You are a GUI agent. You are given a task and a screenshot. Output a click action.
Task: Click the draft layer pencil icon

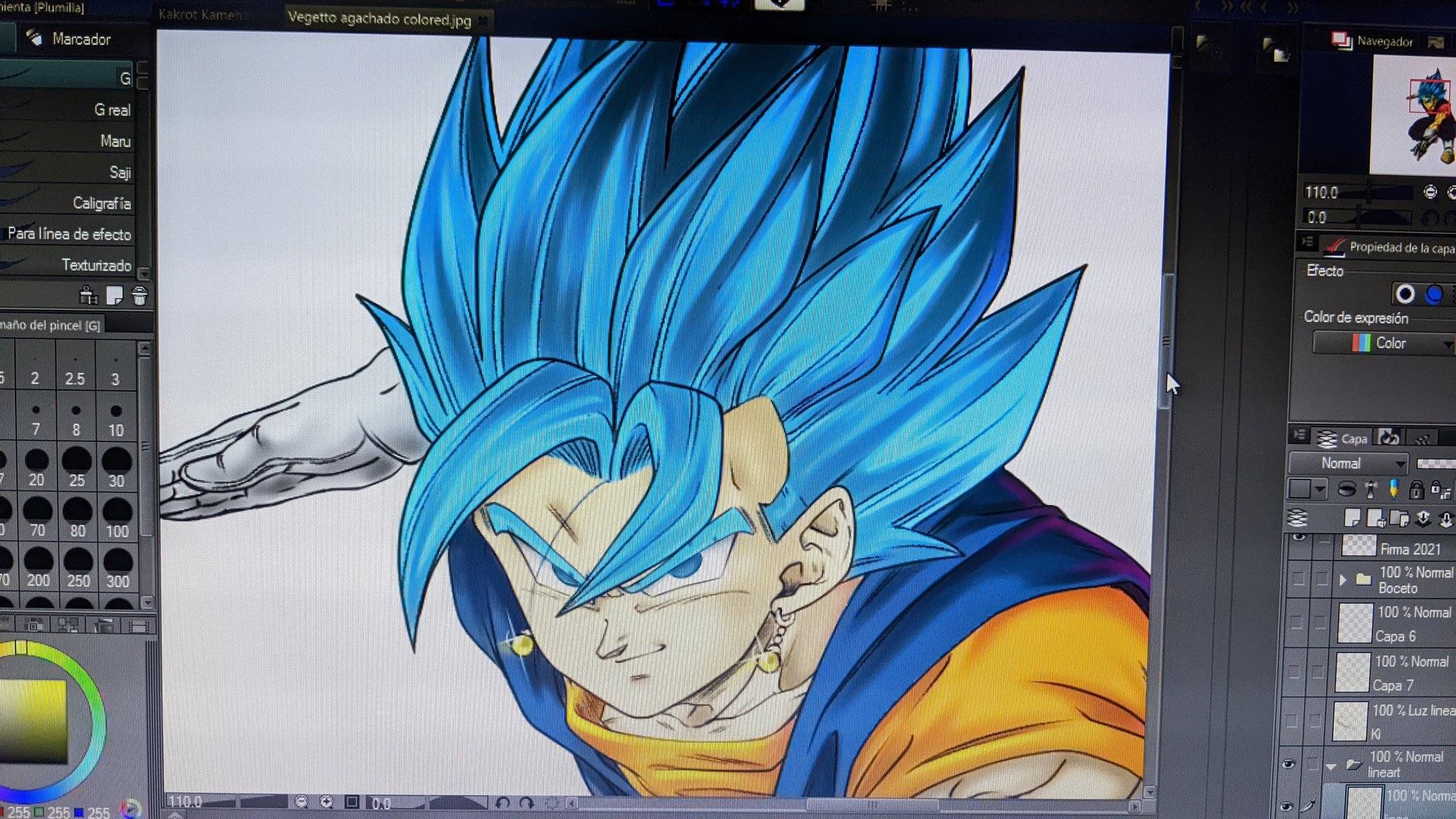pyautogui.click(x=1393, y=488)
